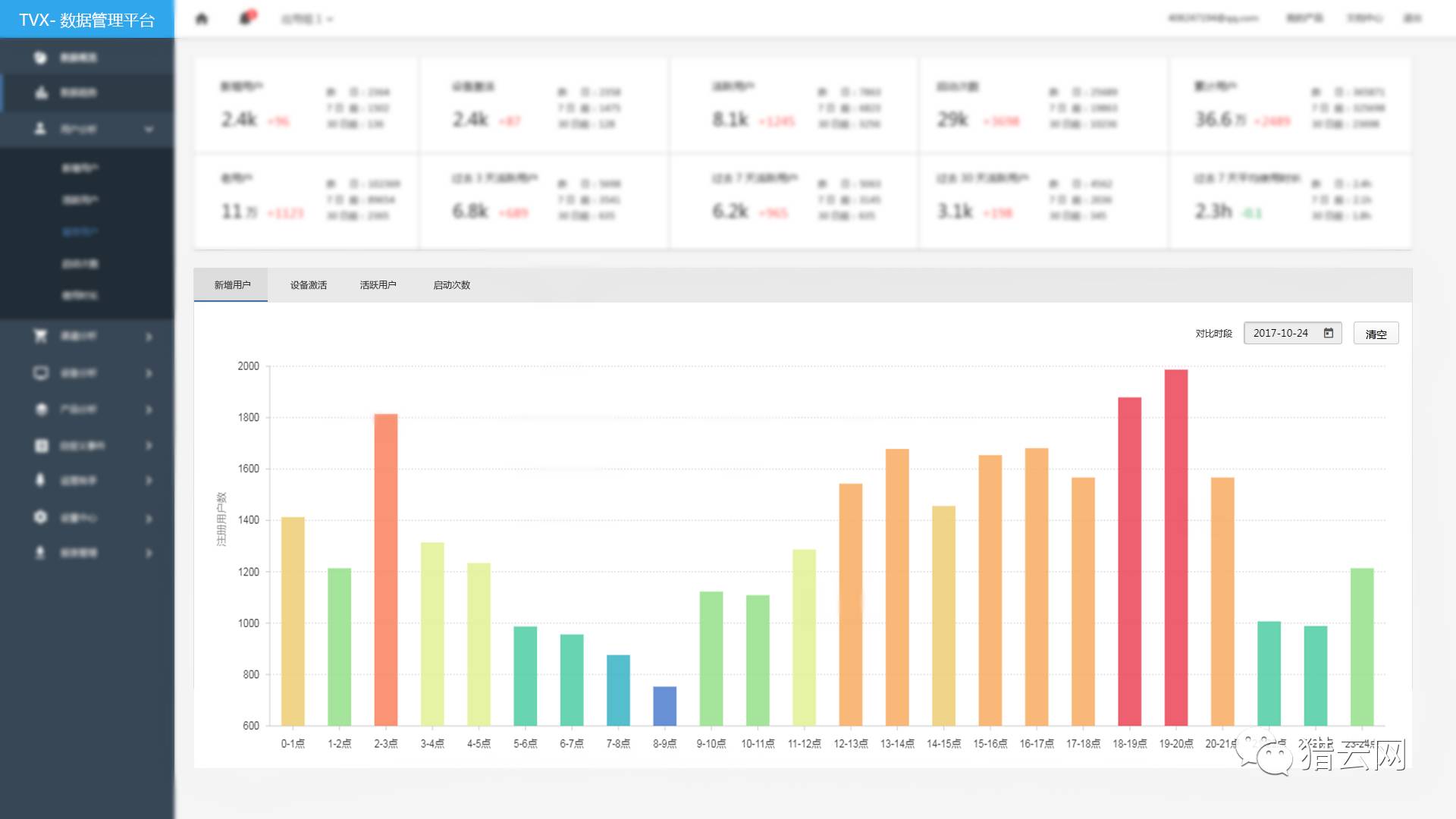Click the monitor screen sidebar icon
The width and height of the screenshot is (1456, 819).
tap(41, 372)
